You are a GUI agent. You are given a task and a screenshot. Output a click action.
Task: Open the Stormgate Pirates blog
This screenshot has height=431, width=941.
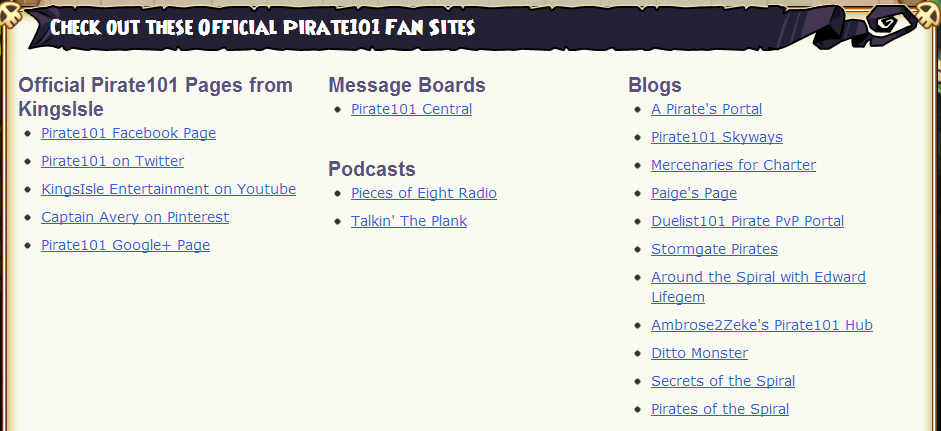click(x=714, y=249)
